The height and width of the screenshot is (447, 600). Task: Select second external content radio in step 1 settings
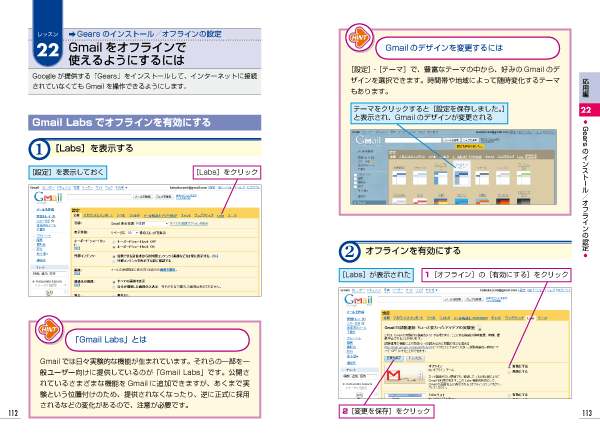pos(114,261)
